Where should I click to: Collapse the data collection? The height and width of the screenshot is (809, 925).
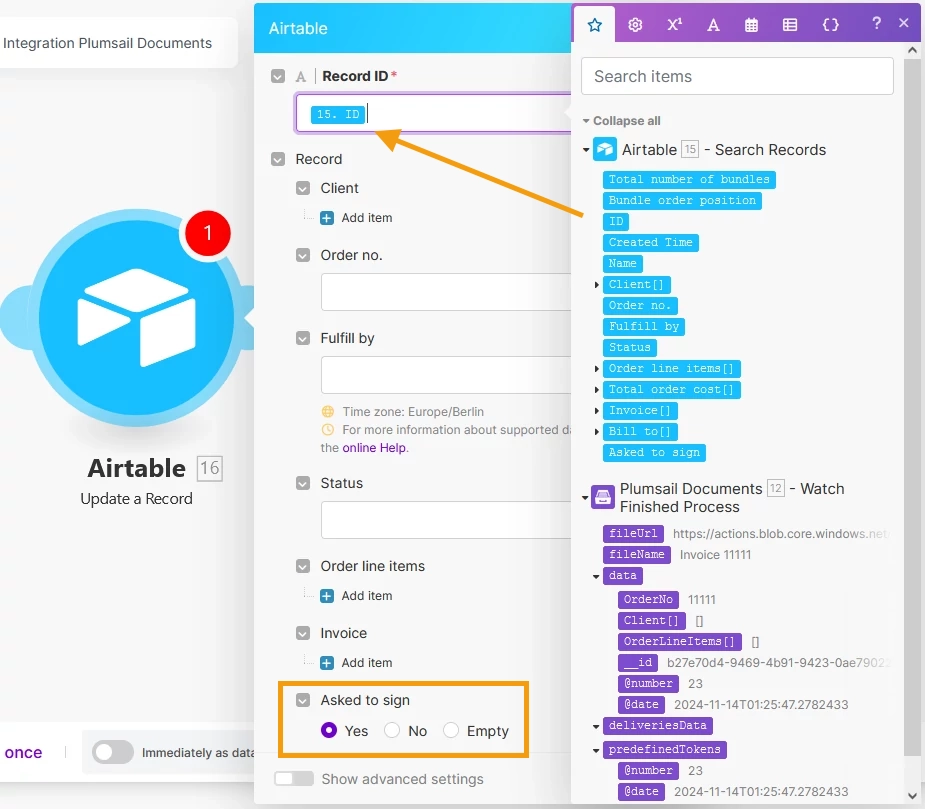pos(596,576)
